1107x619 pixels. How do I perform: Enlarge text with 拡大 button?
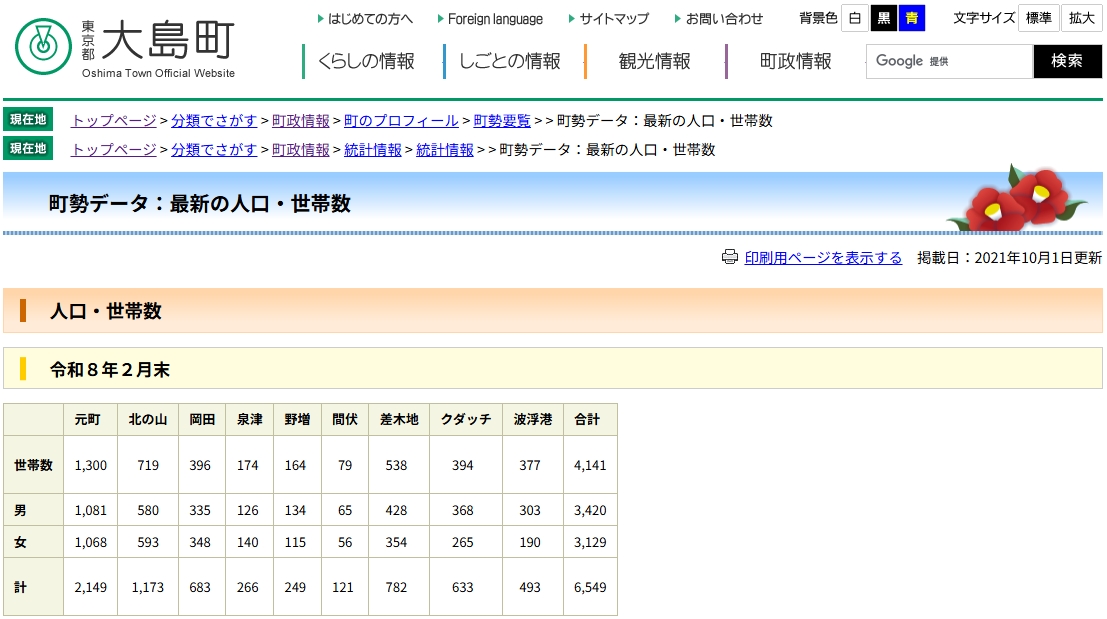(x=1081, y=18)
